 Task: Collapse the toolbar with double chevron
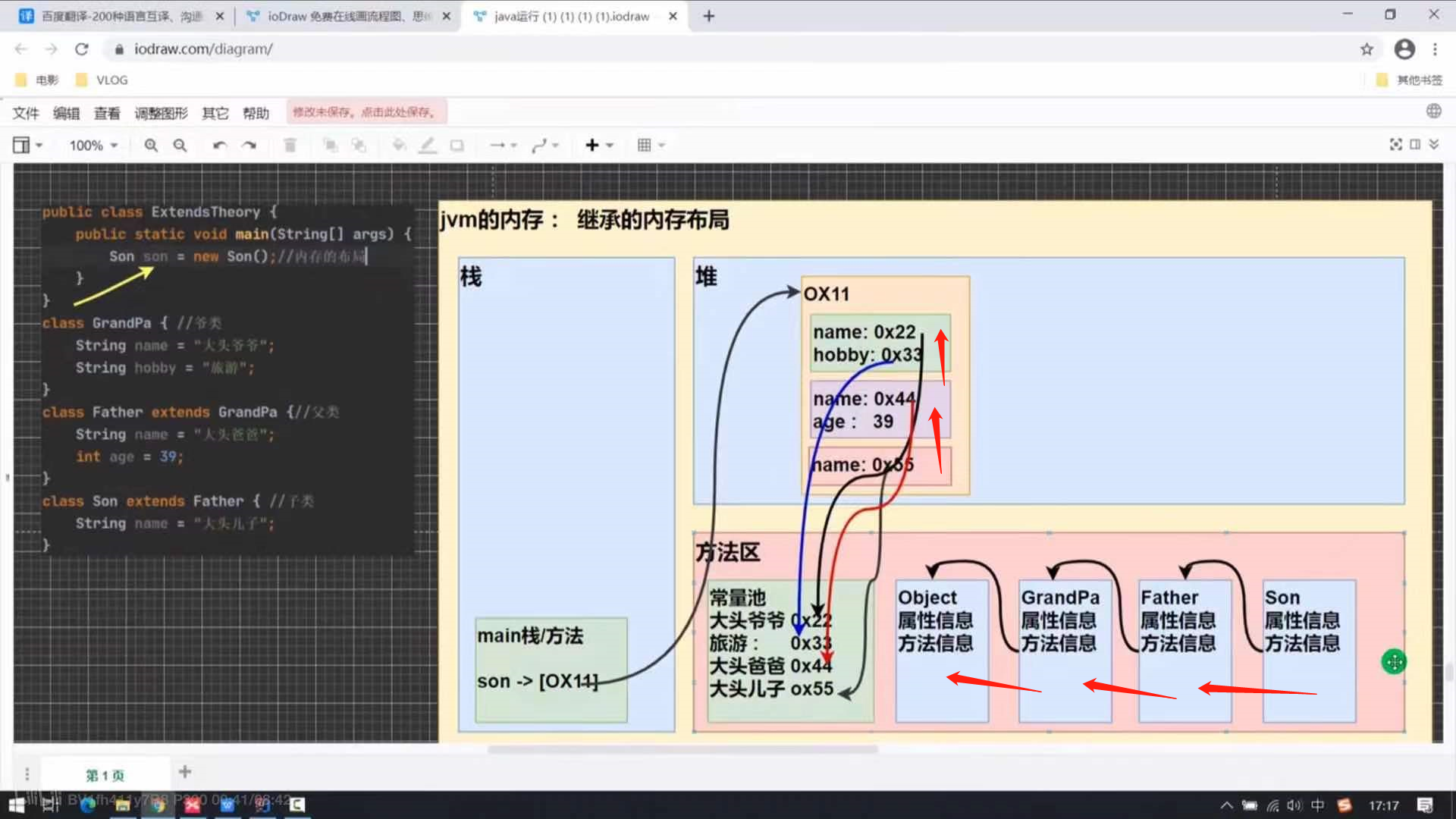pyautogui.click(x=1434, y=144)
